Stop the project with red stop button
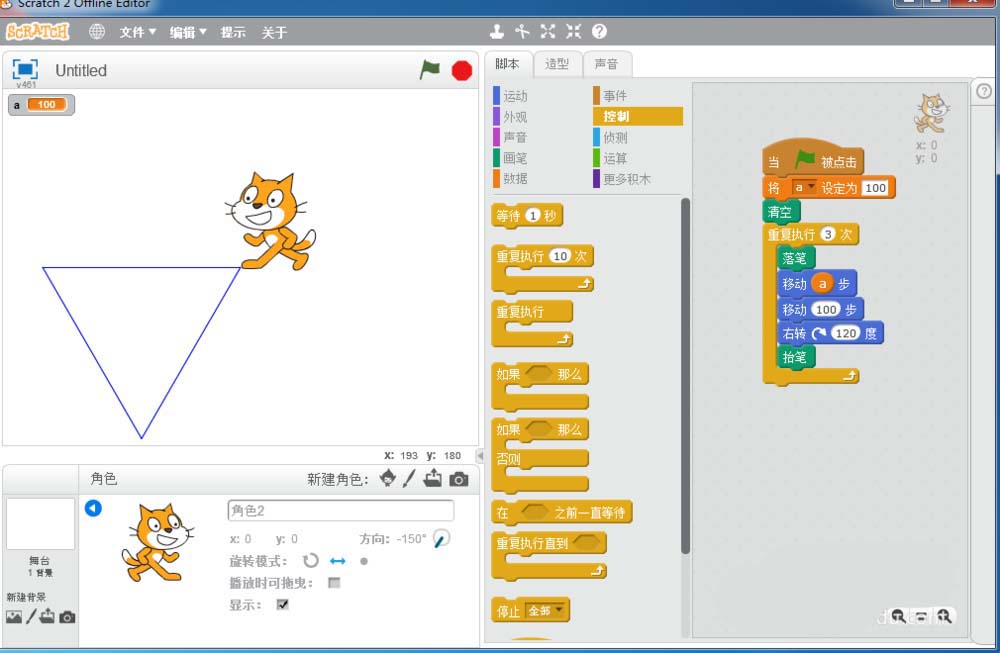The width and height of the screenshot is (1000, 653). pyautogui.click(x=462, y=70)
